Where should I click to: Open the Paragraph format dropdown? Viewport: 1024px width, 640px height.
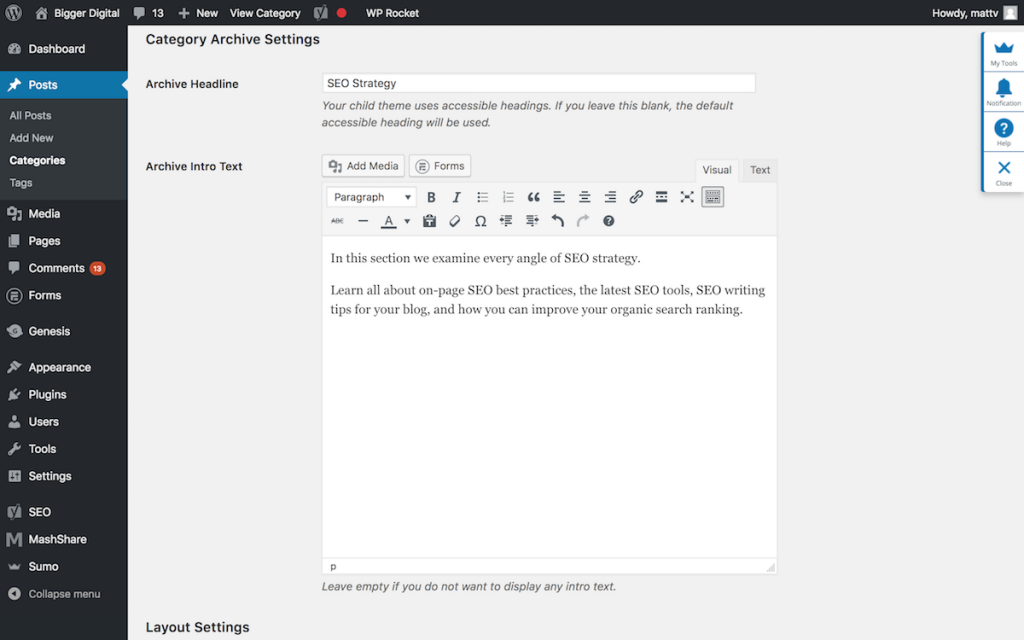point(372,197)
